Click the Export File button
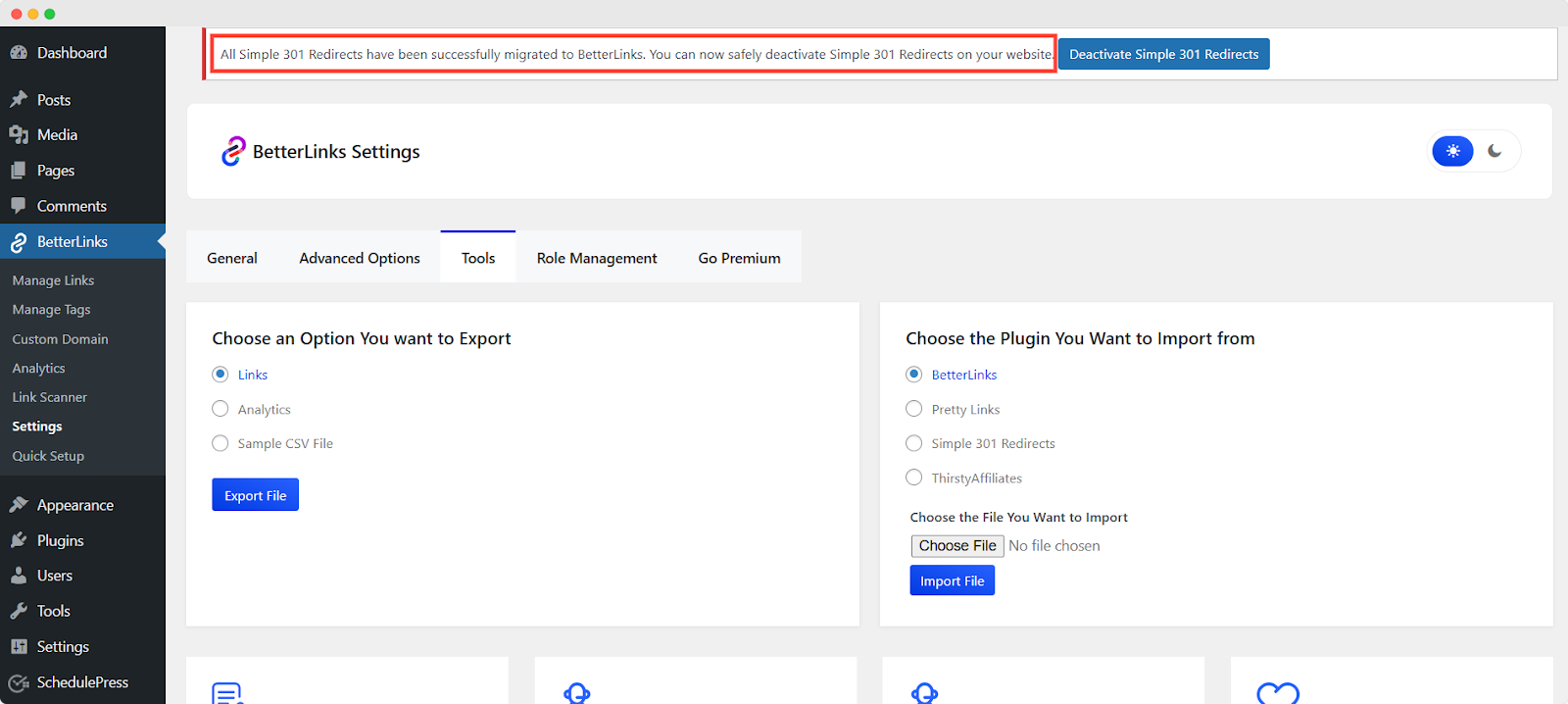1568x704 pixels. [256, 495]
